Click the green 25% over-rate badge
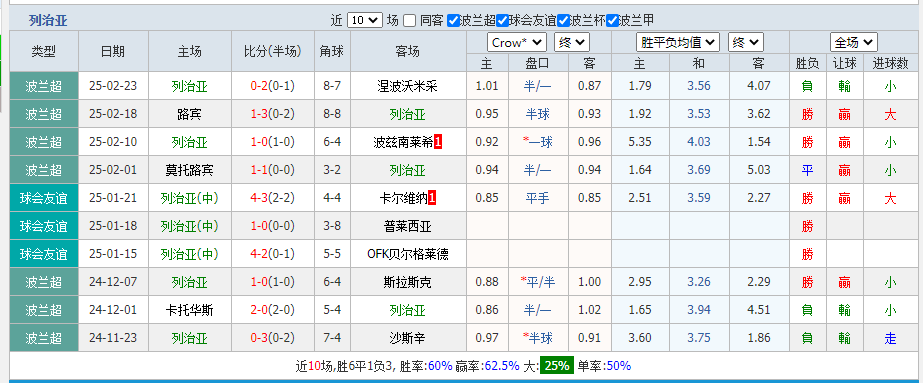This screenshot has height=383, width=923. pos(557,365)
